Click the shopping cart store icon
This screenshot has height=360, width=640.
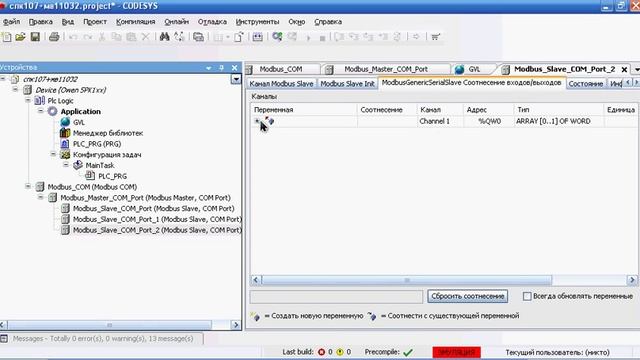[x=435, y=37]
